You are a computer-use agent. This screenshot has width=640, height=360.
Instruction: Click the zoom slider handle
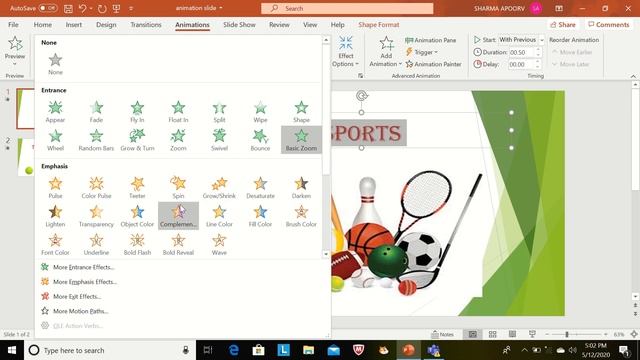(x=567, y=334)
